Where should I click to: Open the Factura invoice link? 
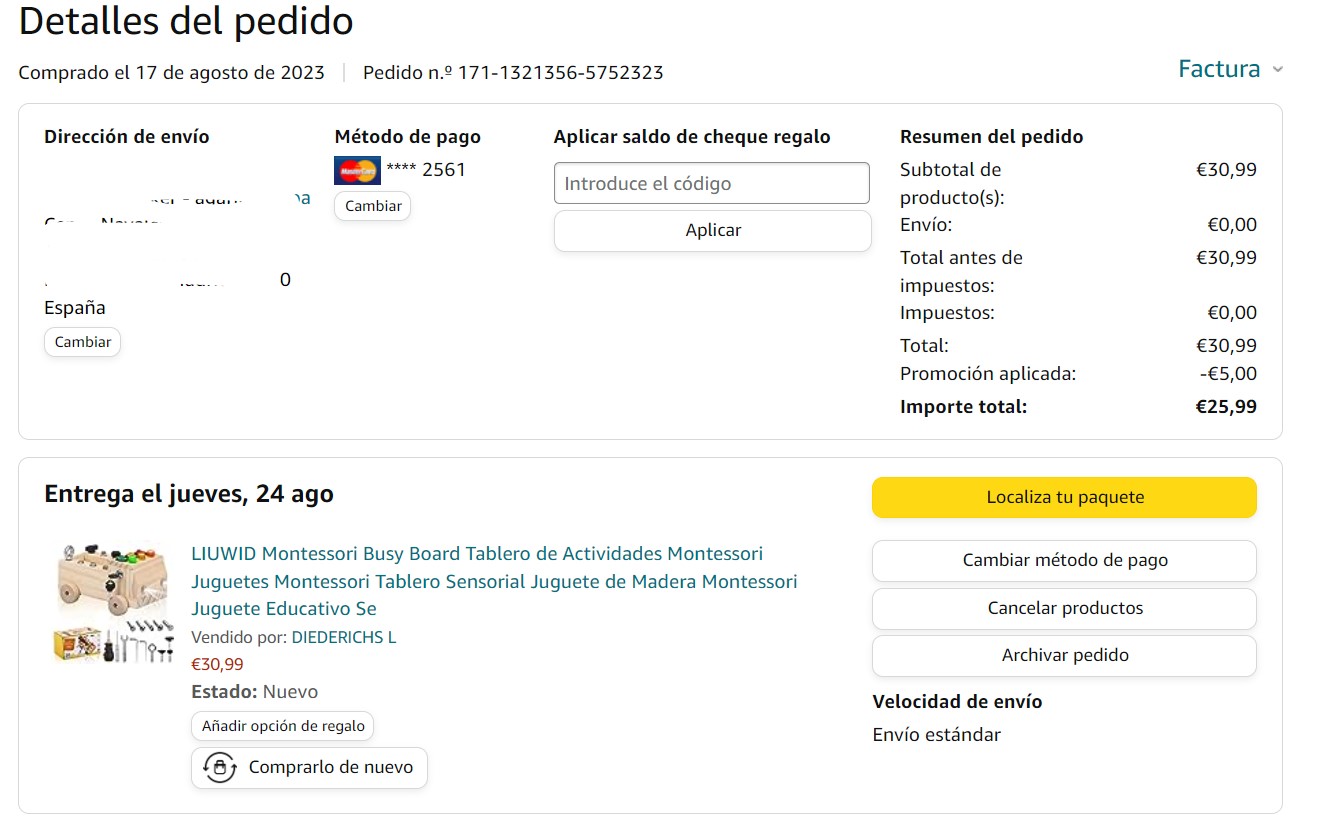1218,69
